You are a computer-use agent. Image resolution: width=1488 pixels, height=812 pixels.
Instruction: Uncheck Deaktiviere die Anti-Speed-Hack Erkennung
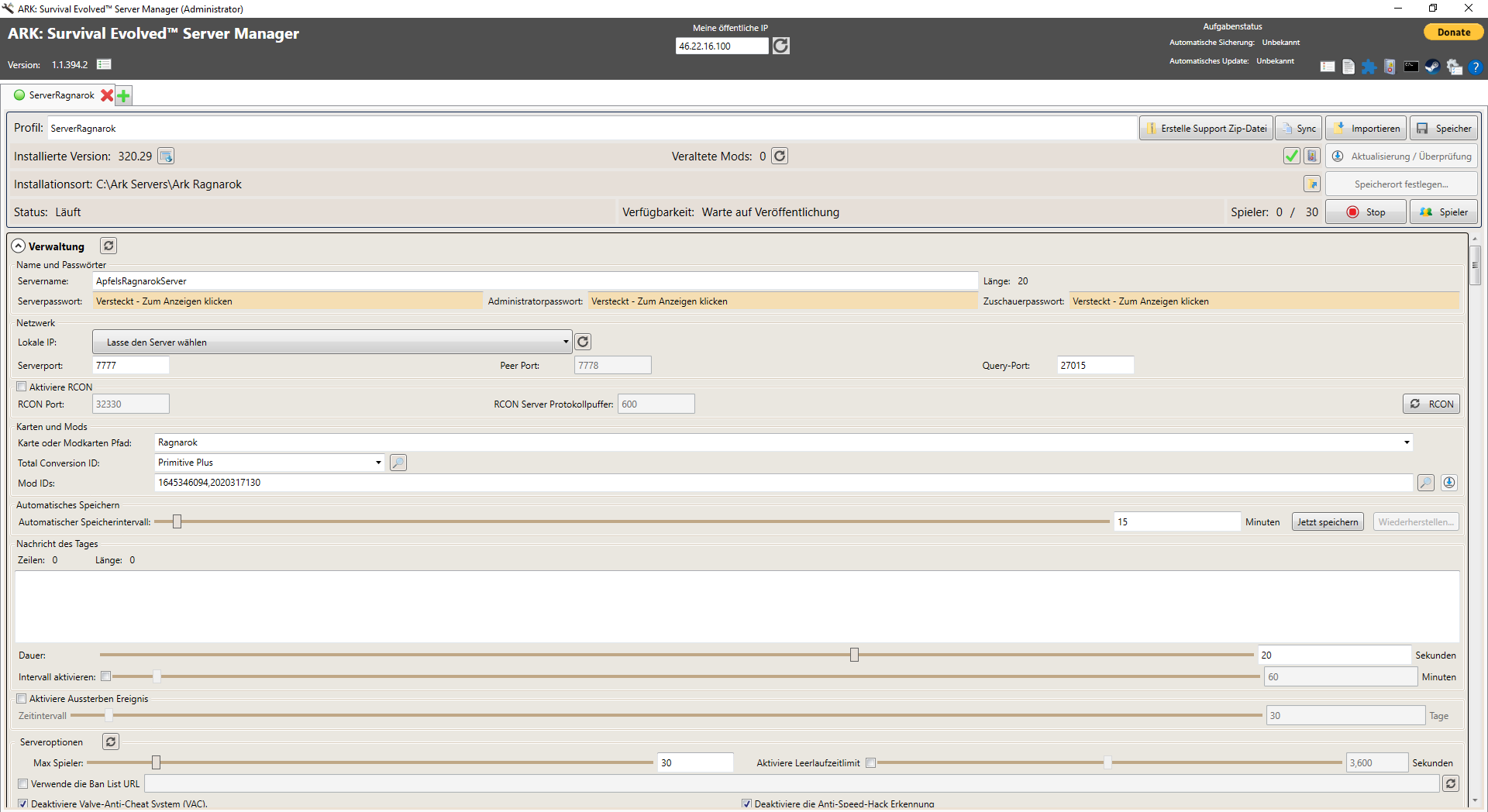[x=746, y=804]
